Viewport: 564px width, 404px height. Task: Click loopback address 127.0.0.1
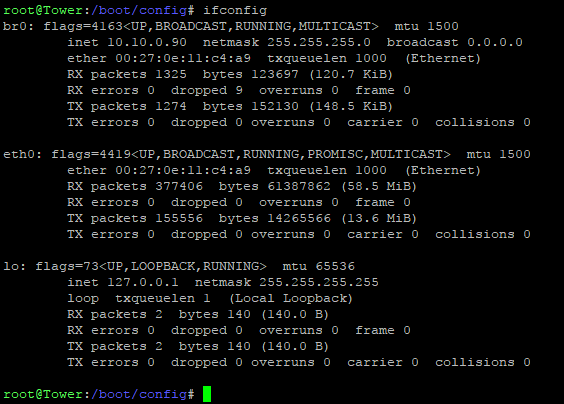(143, 282)
